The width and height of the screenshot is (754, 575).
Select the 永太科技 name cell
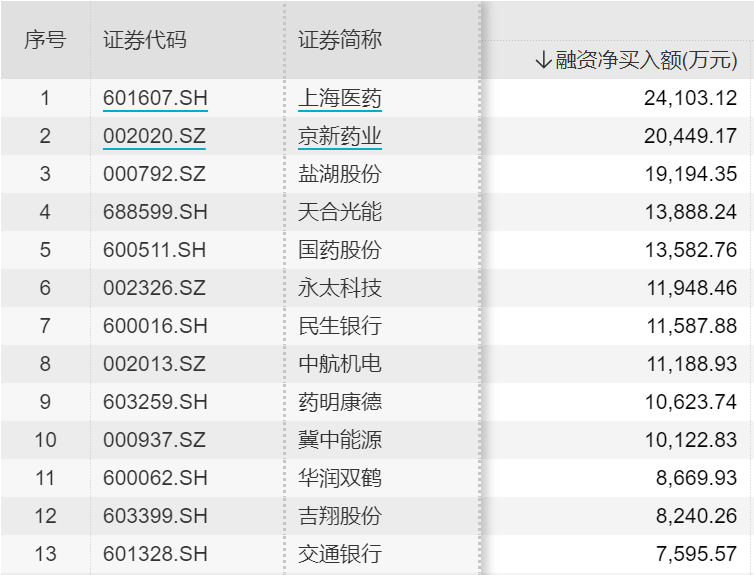(339, 288)
